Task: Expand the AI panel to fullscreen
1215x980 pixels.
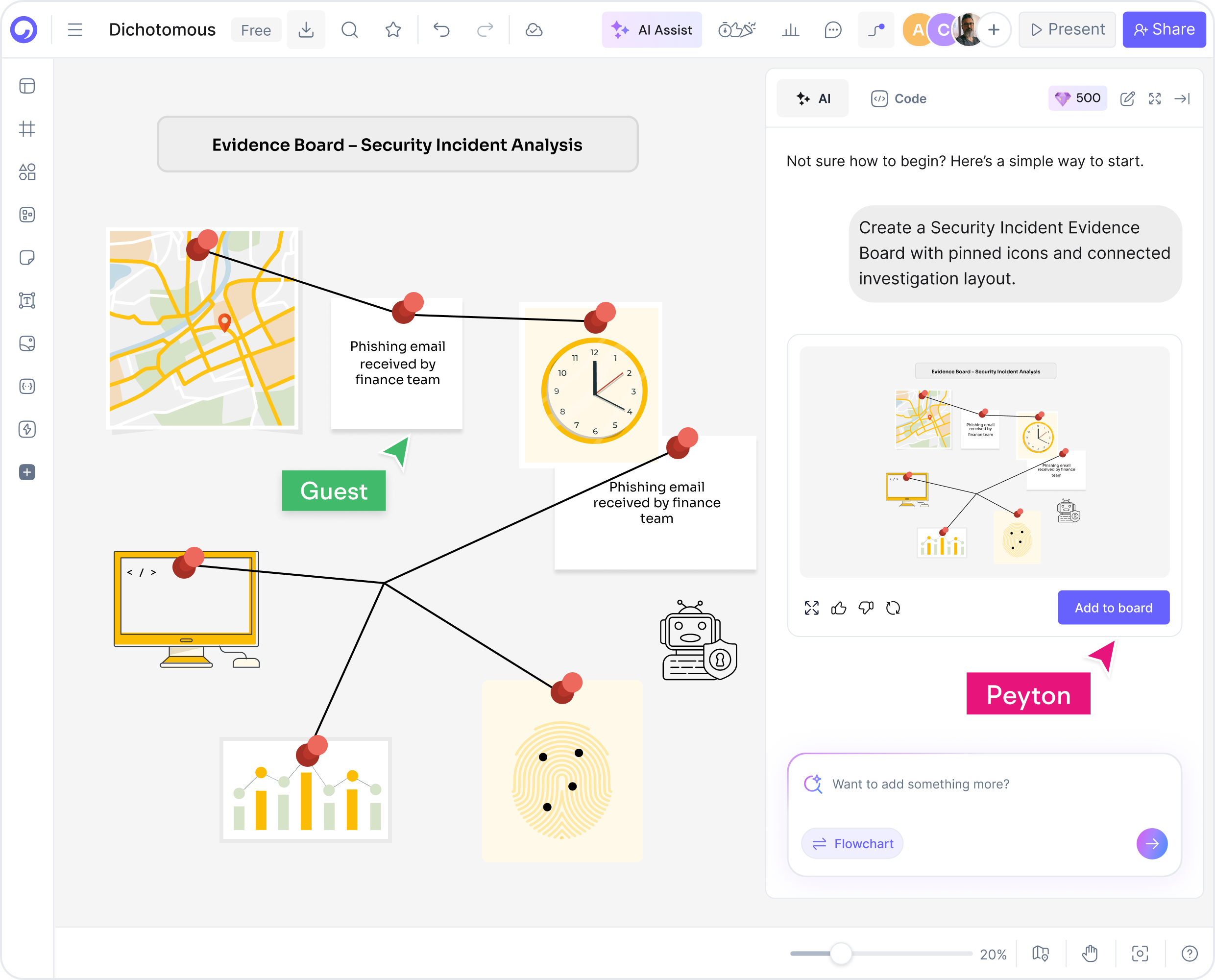Action: click(1155, 99)
